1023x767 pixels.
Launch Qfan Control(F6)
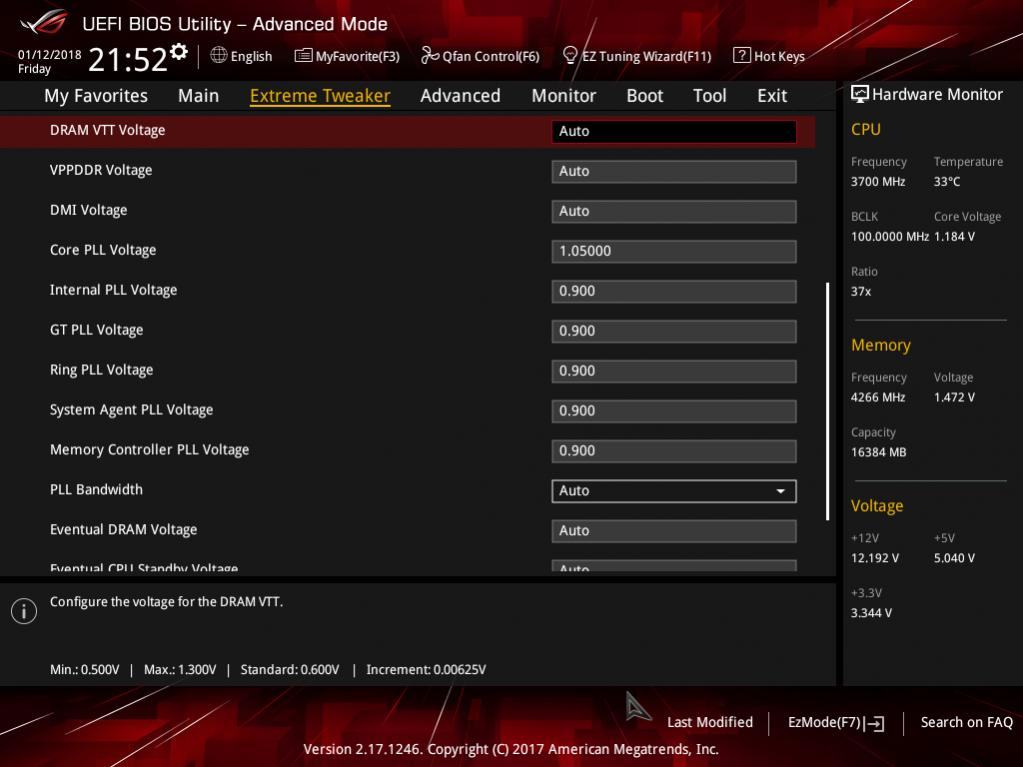(x=491, y=56)
